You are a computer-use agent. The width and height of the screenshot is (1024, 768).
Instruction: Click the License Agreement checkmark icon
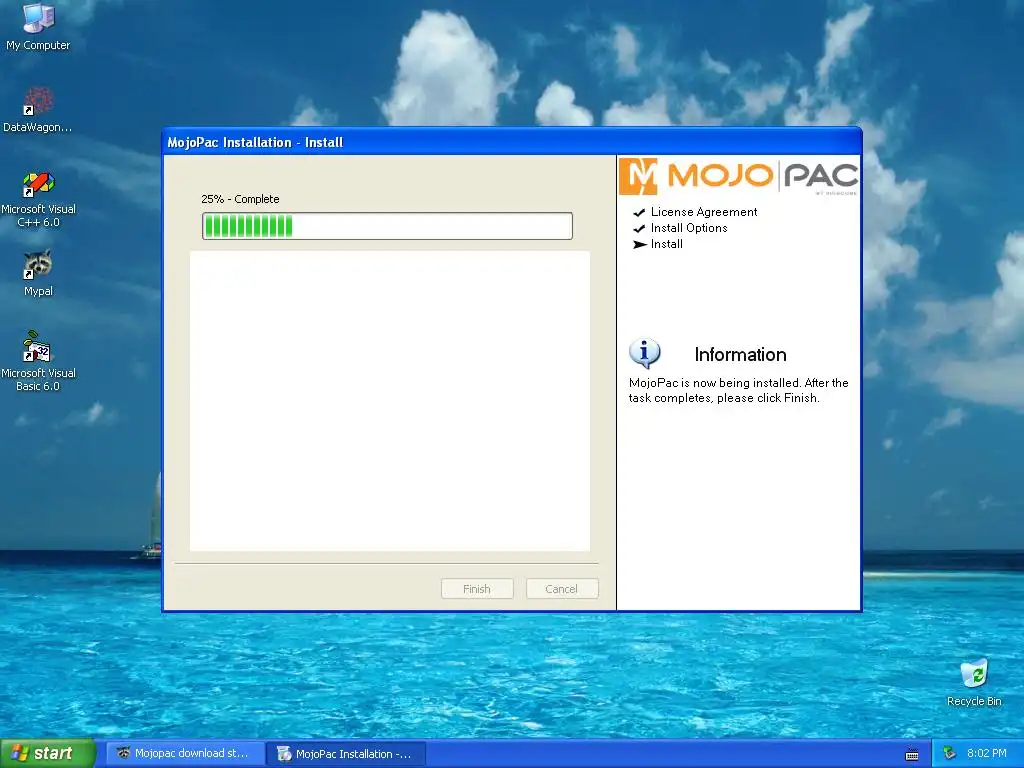click(x=639, y=212)
